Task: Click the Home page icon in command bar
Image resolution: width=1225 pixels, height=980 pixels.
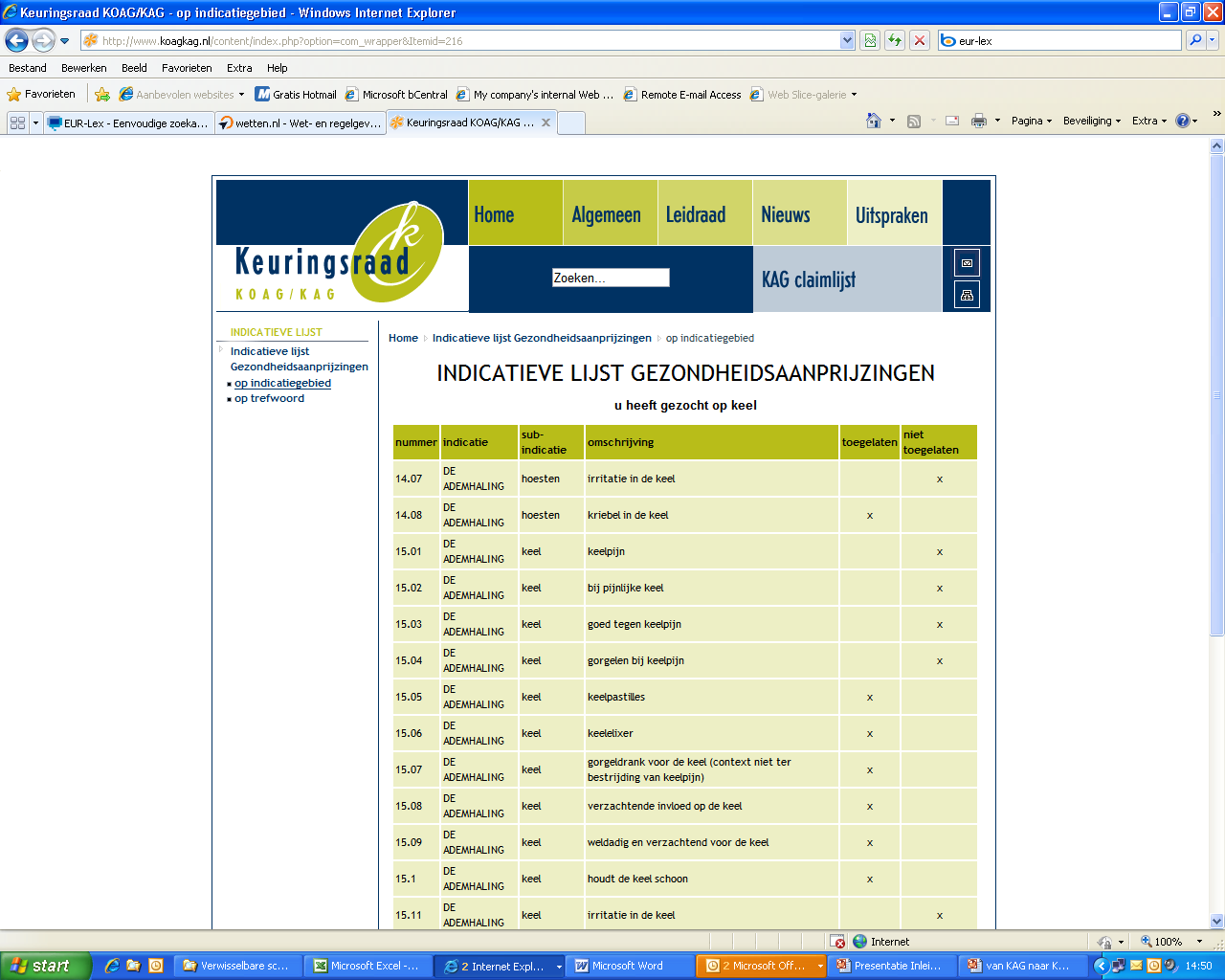Action: 873,121
